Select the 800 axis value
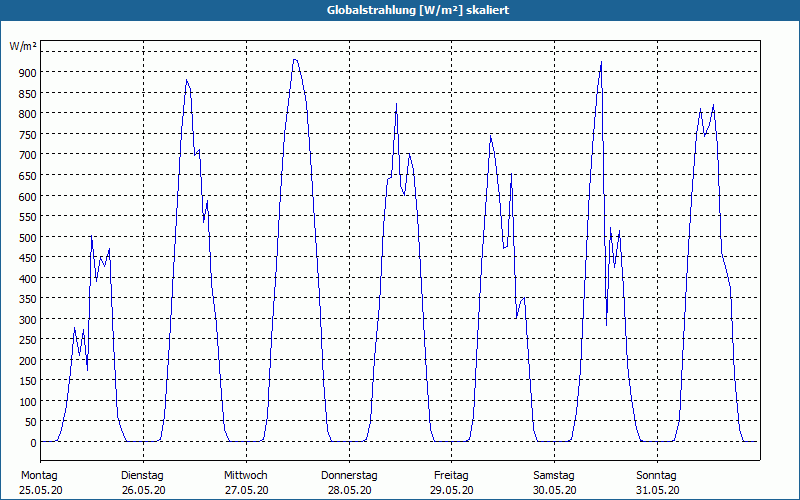 tap(27, 114)
